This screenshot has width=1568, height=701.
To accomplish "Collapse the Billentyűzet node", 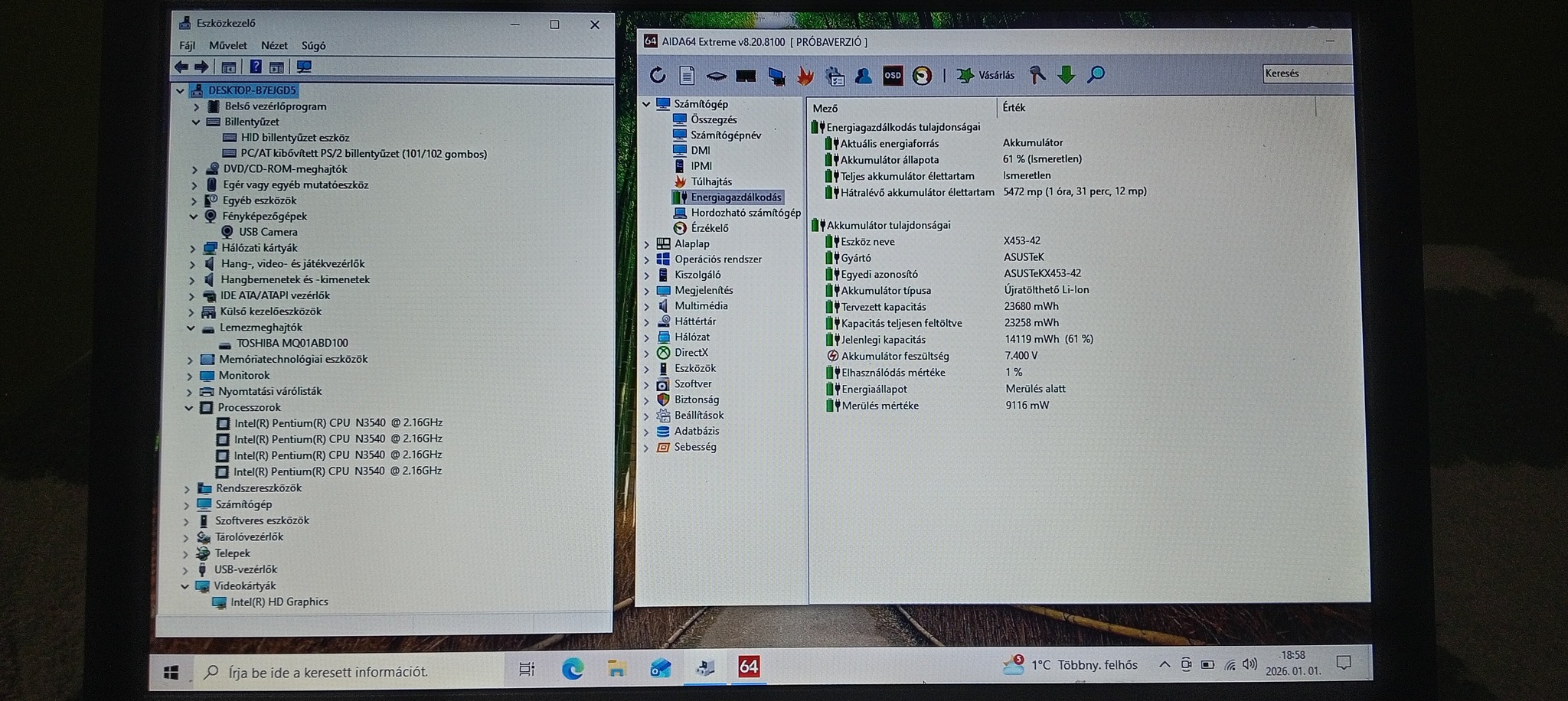I will click(x=196, y=122).
